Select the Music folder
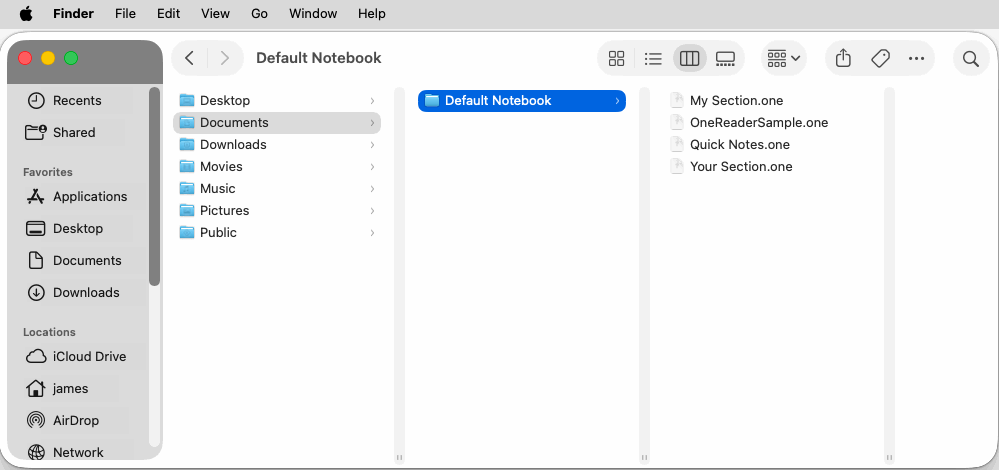 (x=217, y=189)
